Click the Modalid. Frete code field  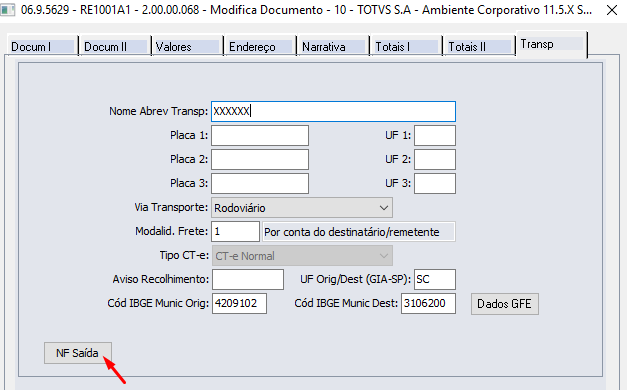click(x=235, y=232)
